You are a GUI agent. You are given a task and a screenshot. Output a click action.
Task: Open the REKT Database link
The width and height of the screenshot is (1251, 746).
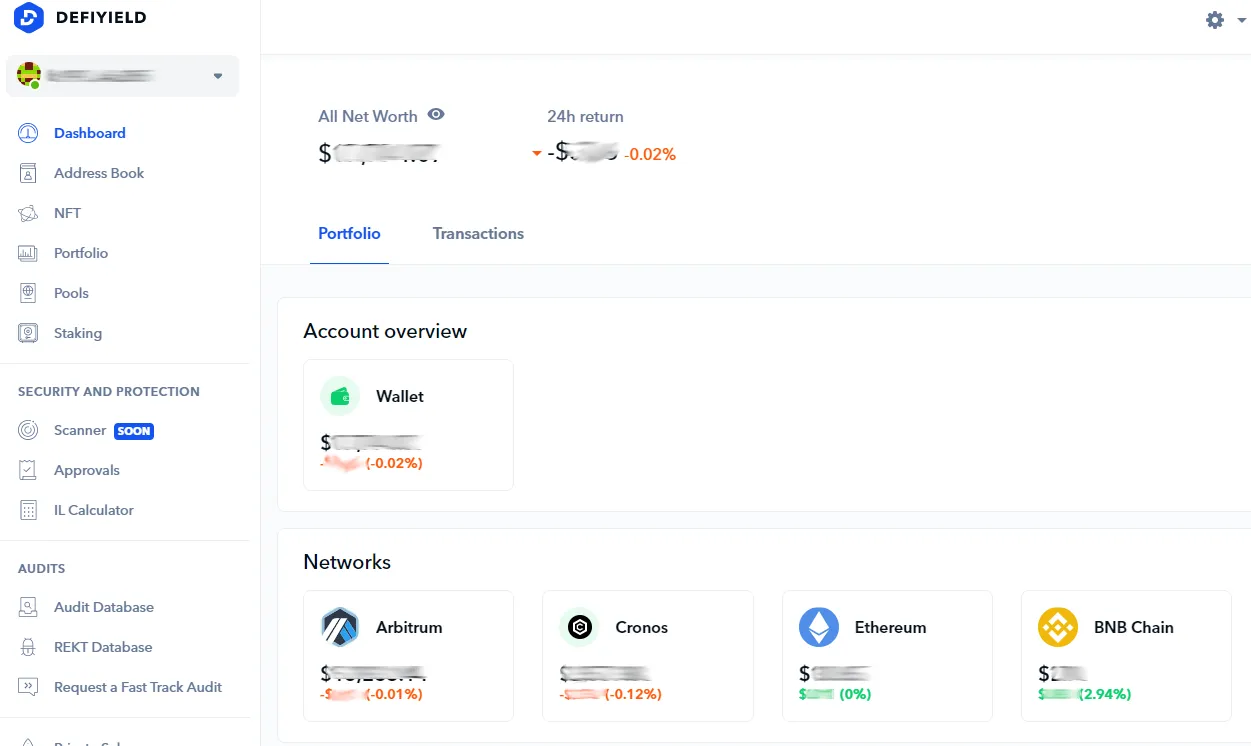[103, 647]
